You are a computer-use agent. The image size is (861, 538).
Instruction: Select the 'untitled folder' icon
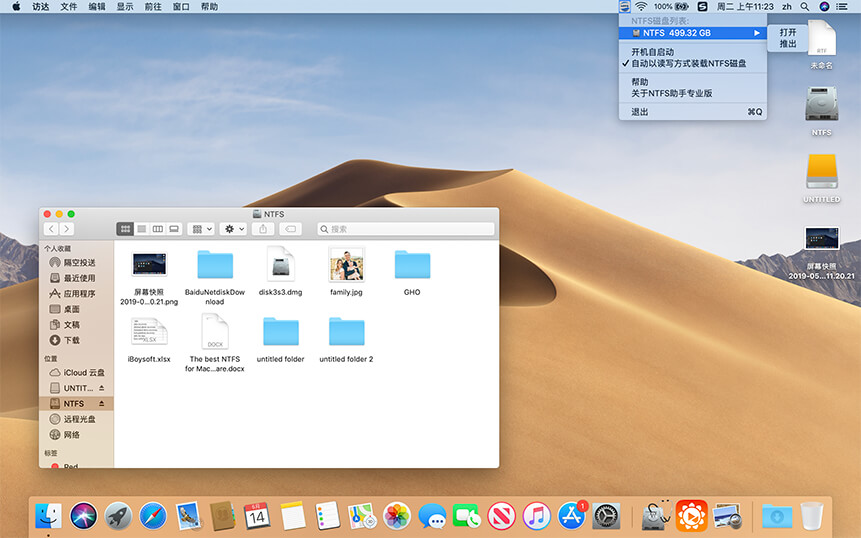coord(281,332)
